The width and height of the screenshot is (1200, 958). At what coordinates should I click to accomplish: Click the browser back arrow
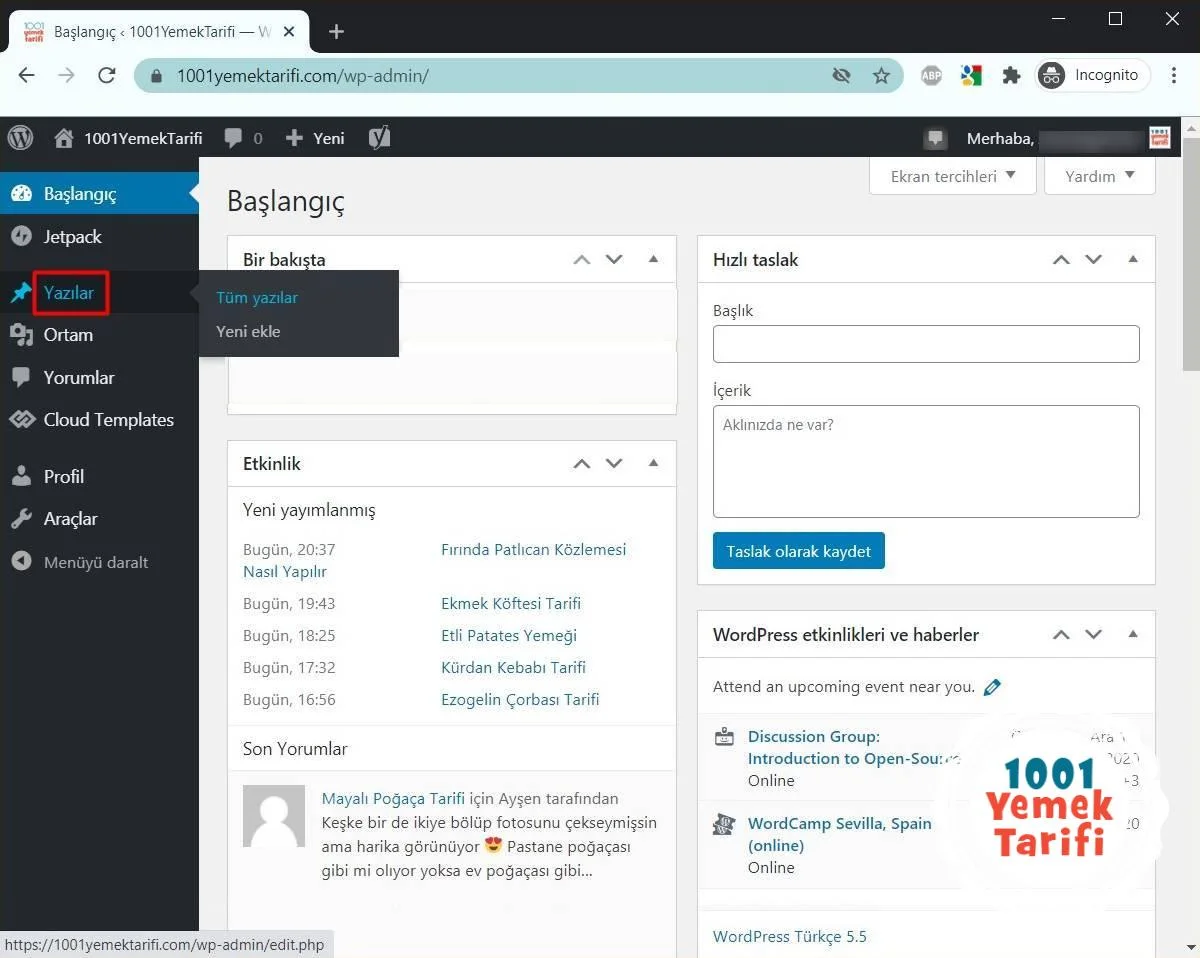tap(27, 75)
